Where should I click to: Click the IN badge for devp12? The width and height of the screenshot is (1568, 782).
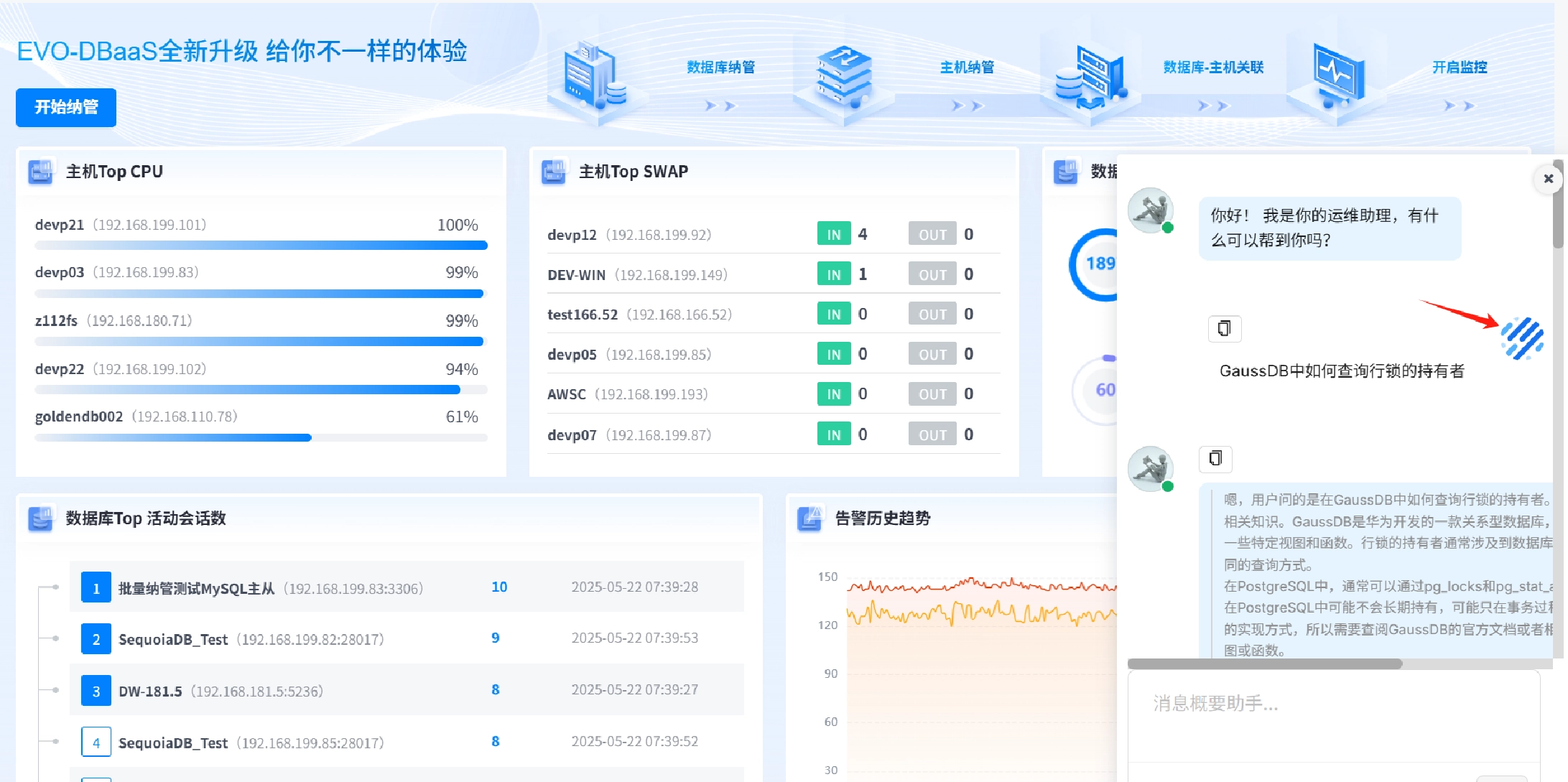pyautogui.click(x=834, y=234)
